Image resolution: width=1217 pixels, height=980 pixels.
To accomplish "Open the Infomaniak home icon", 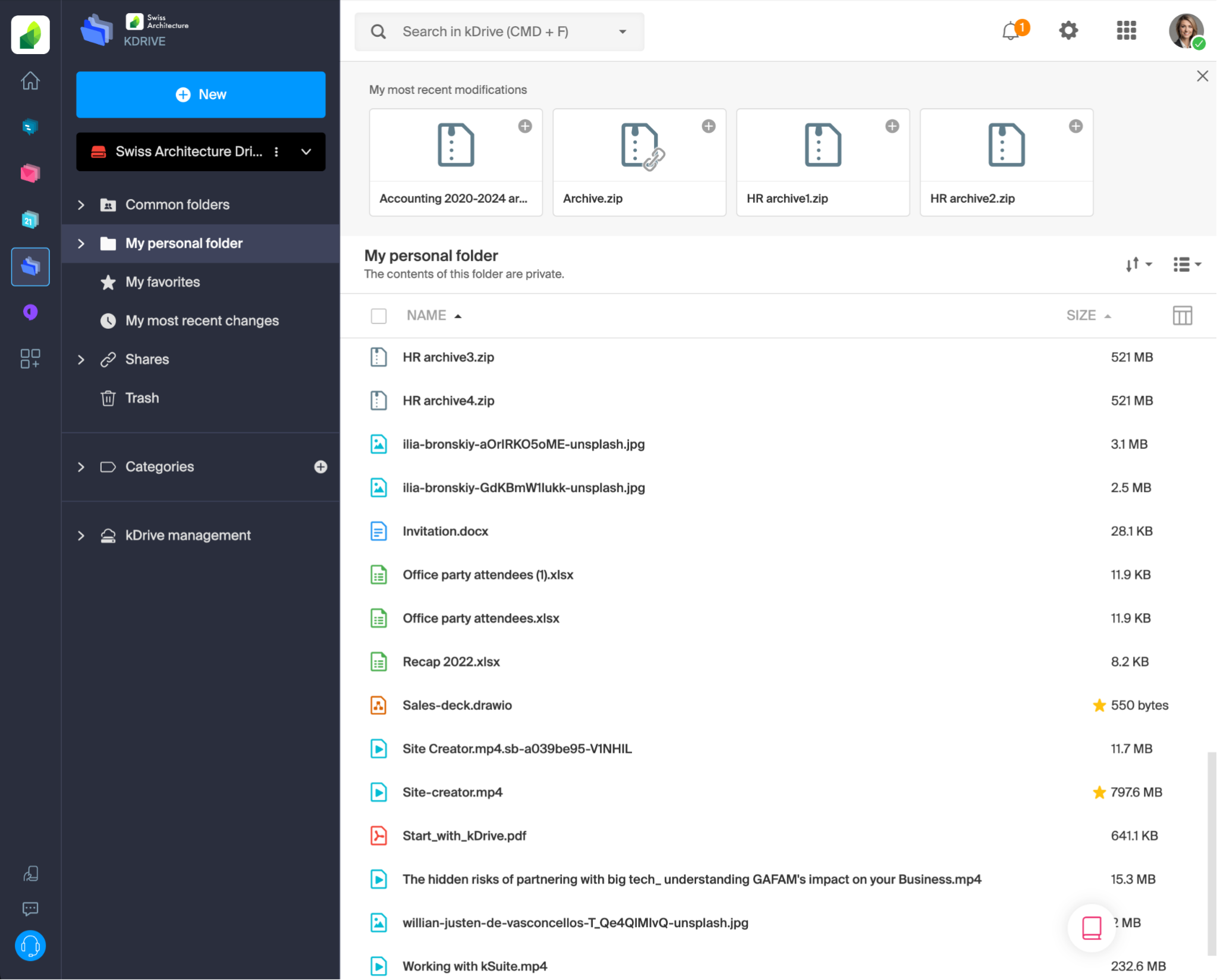I will pos(30,80).
